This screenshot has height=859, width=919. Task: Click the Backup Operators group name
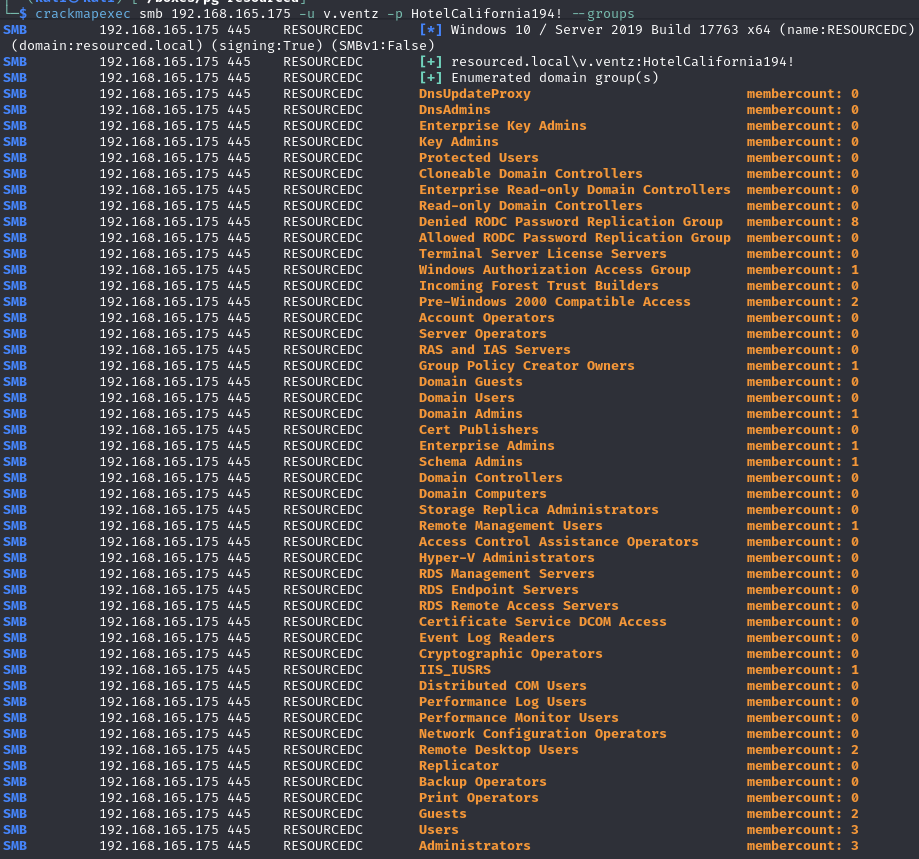(482, 782)
